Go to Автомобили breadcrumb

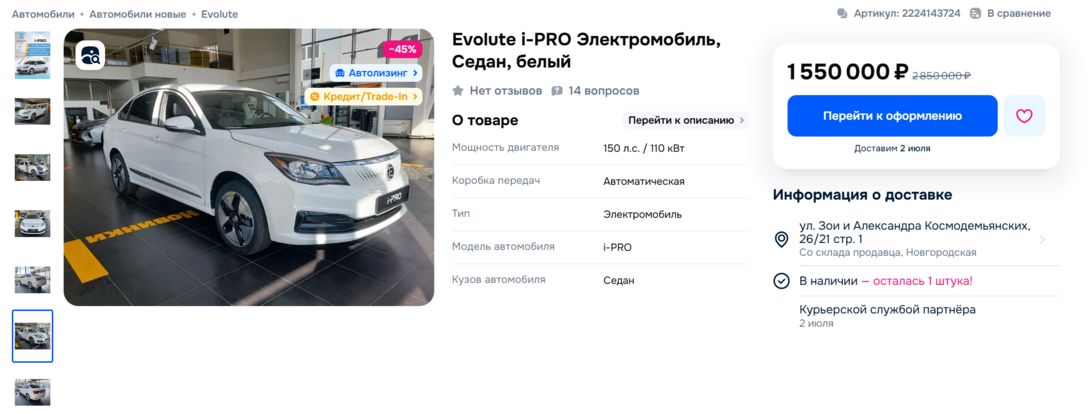(x=42, y=14)
